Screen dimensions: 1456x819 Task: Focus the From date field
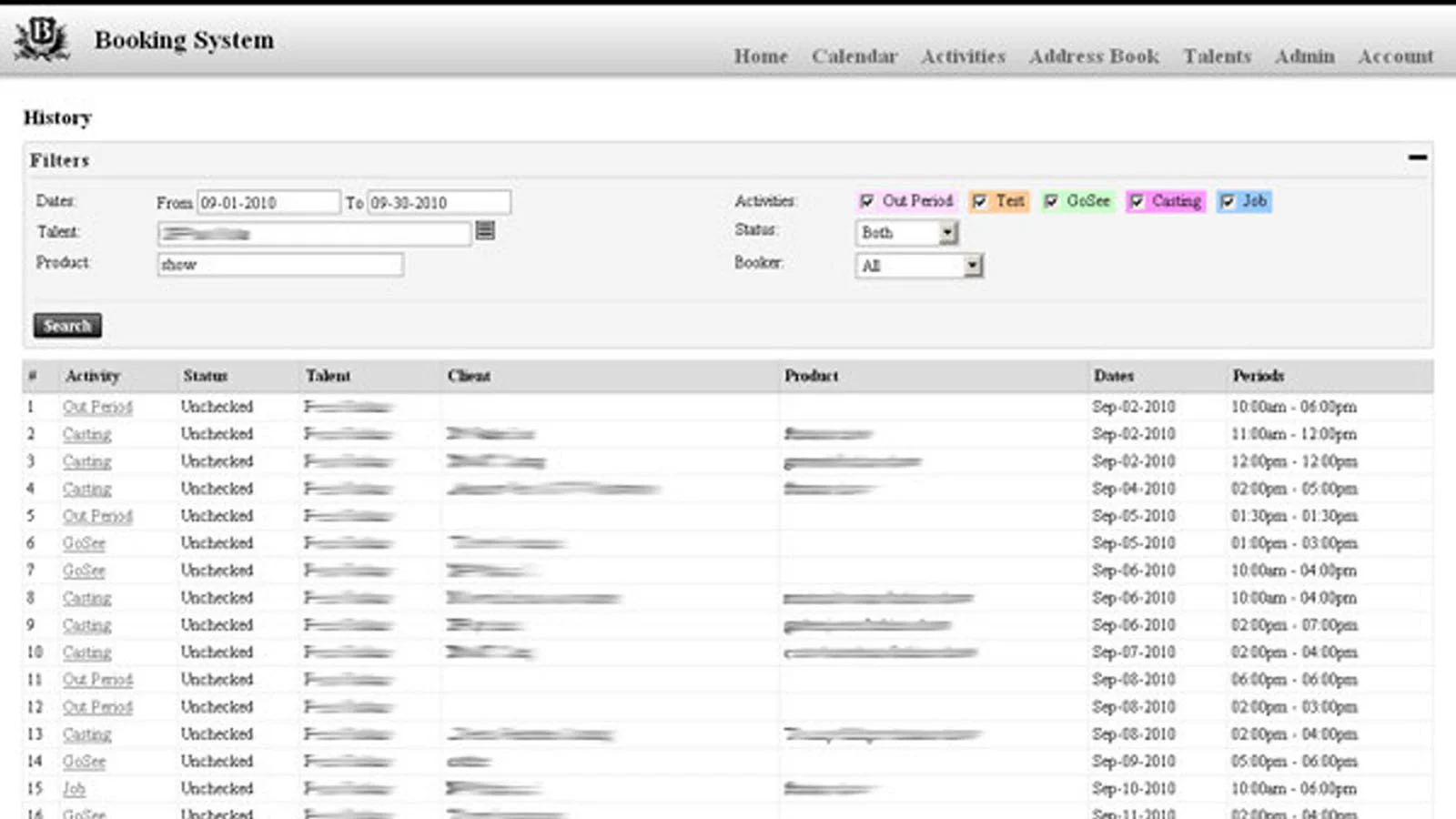[268, 202]
